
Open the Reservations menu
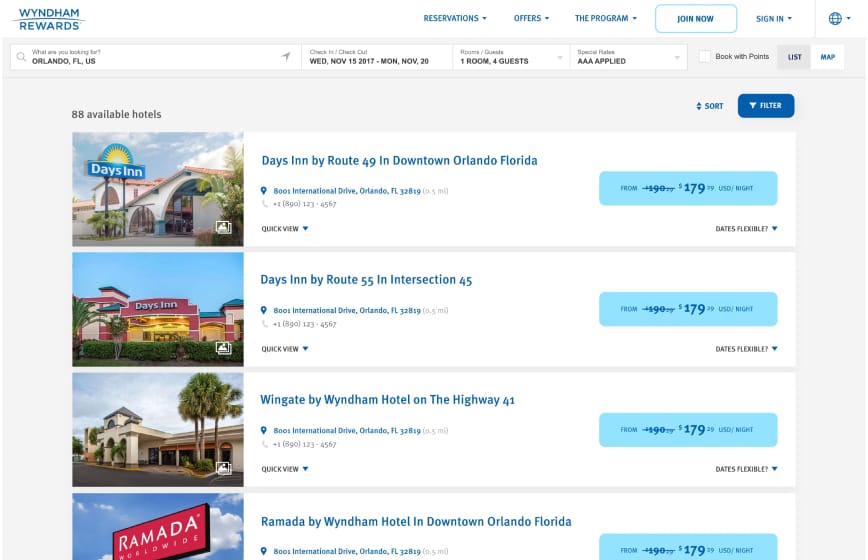click(455, 18)
